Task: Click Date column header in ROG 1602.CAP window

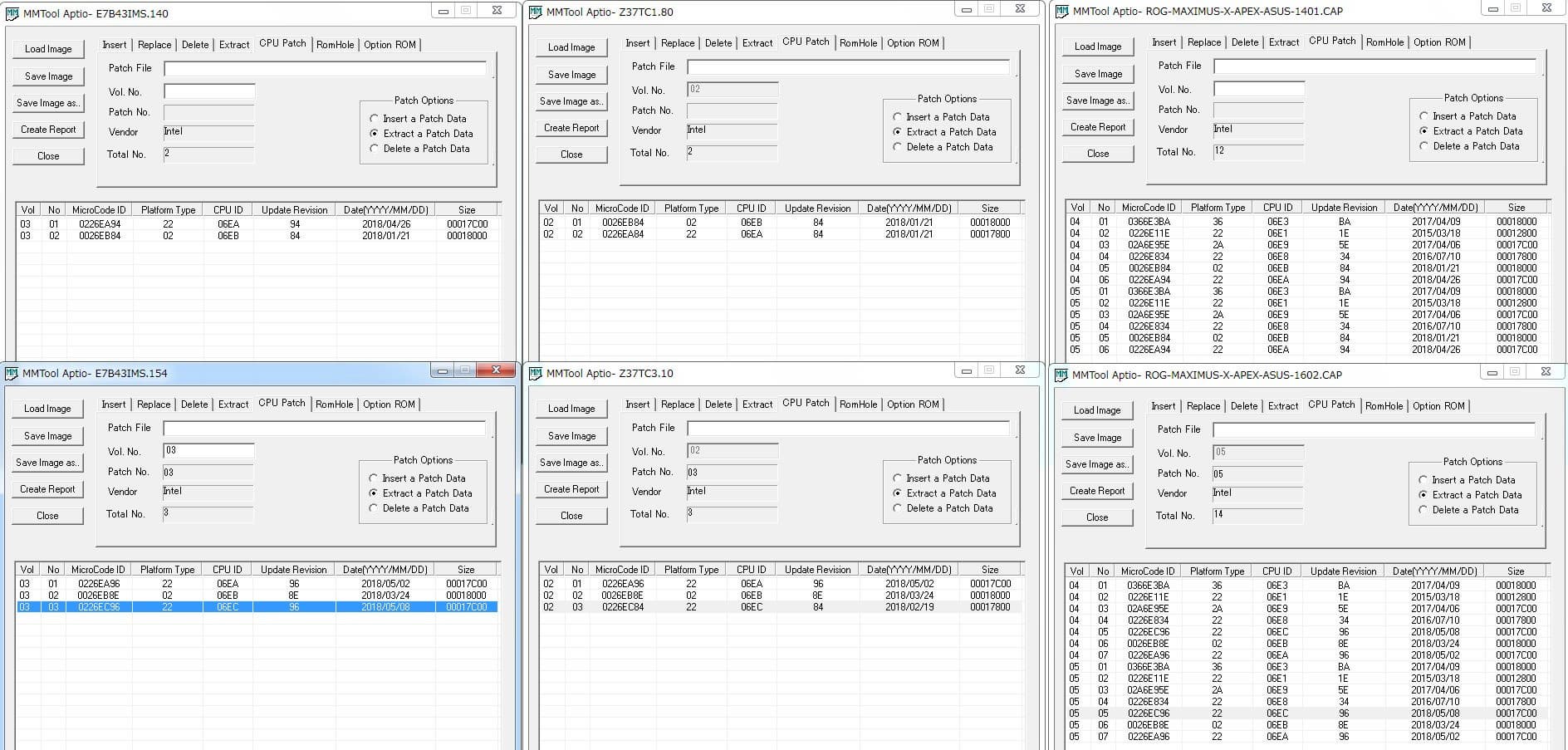Action: tap(1434, 571)
